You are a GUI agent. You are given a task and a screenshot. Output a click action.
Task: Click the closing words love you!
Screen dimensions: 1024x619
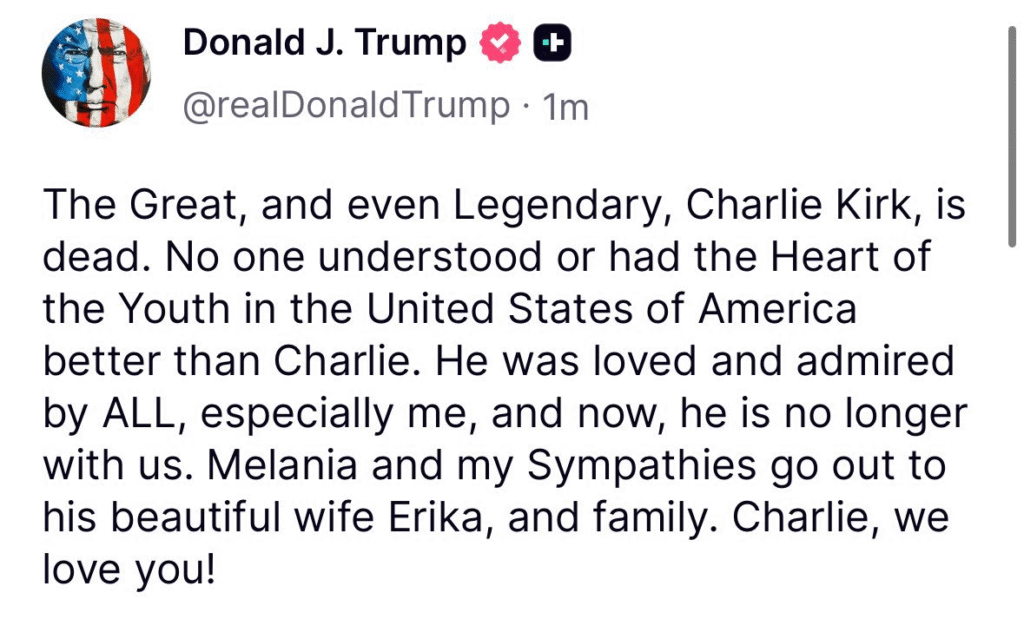coord(129,570)
